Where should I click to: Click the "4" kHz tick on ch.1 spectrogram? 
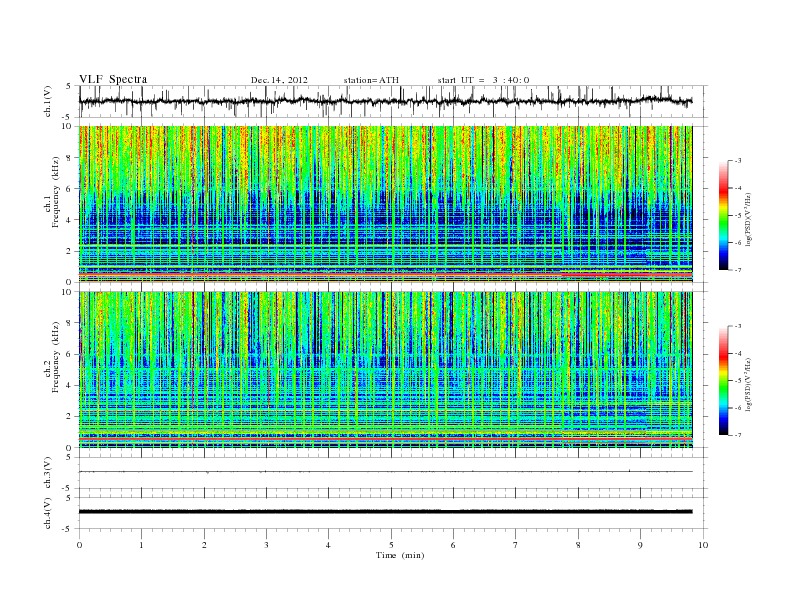point(70,220)
